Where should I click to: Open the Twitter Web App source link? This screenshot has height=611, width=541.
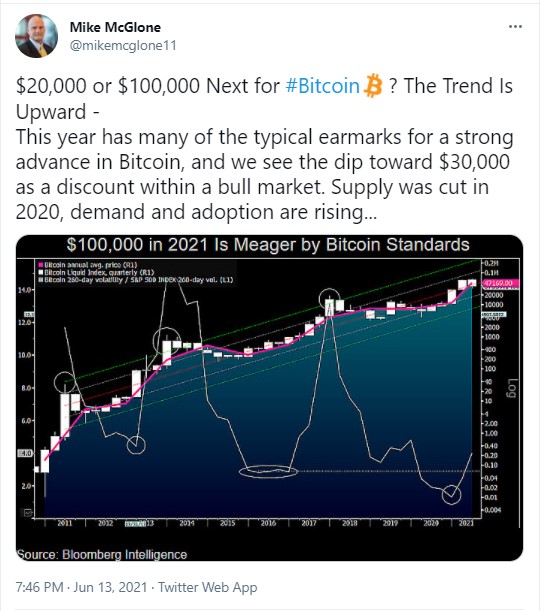pos(207,587)
